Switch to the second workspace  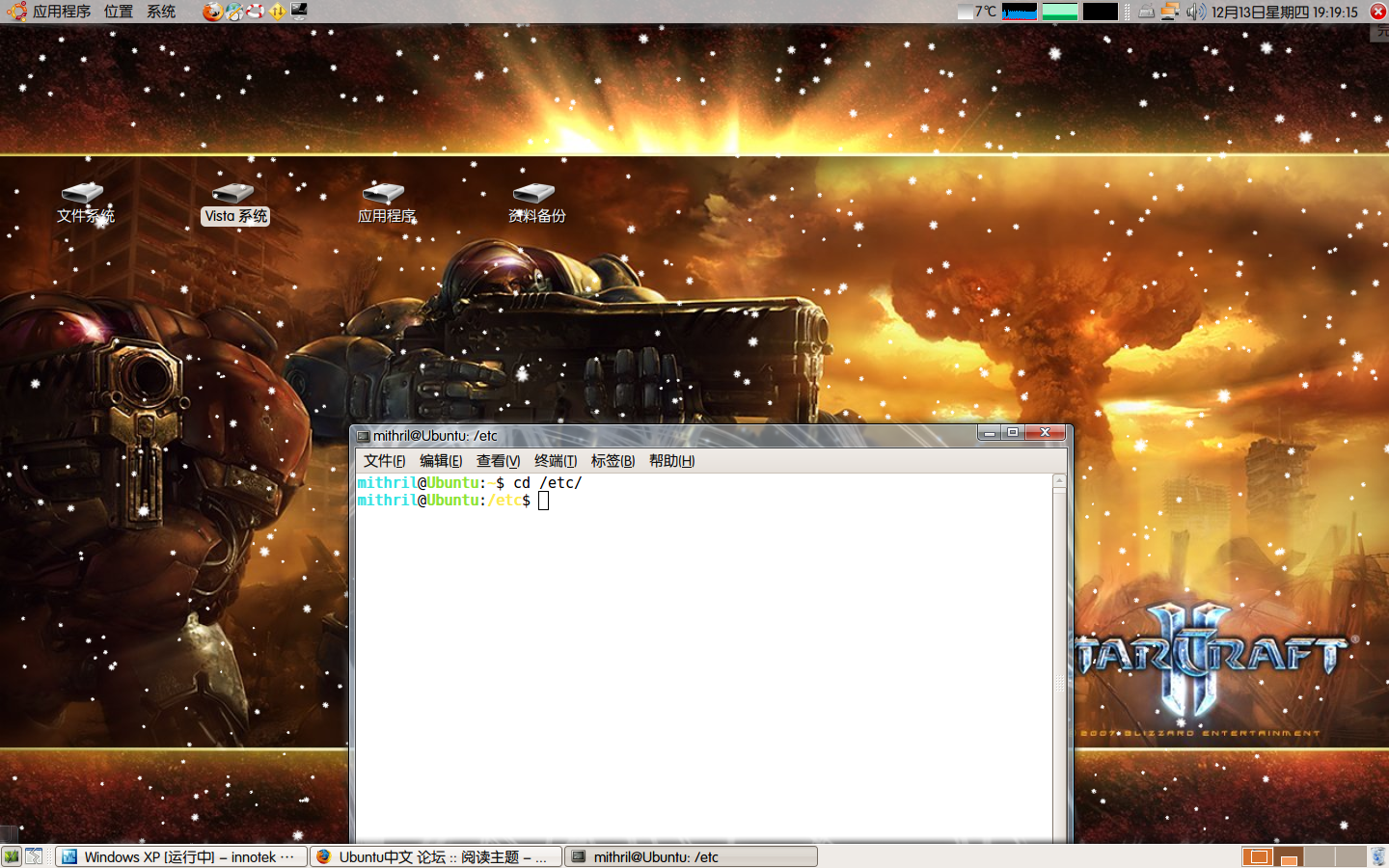click(1289, 856)
